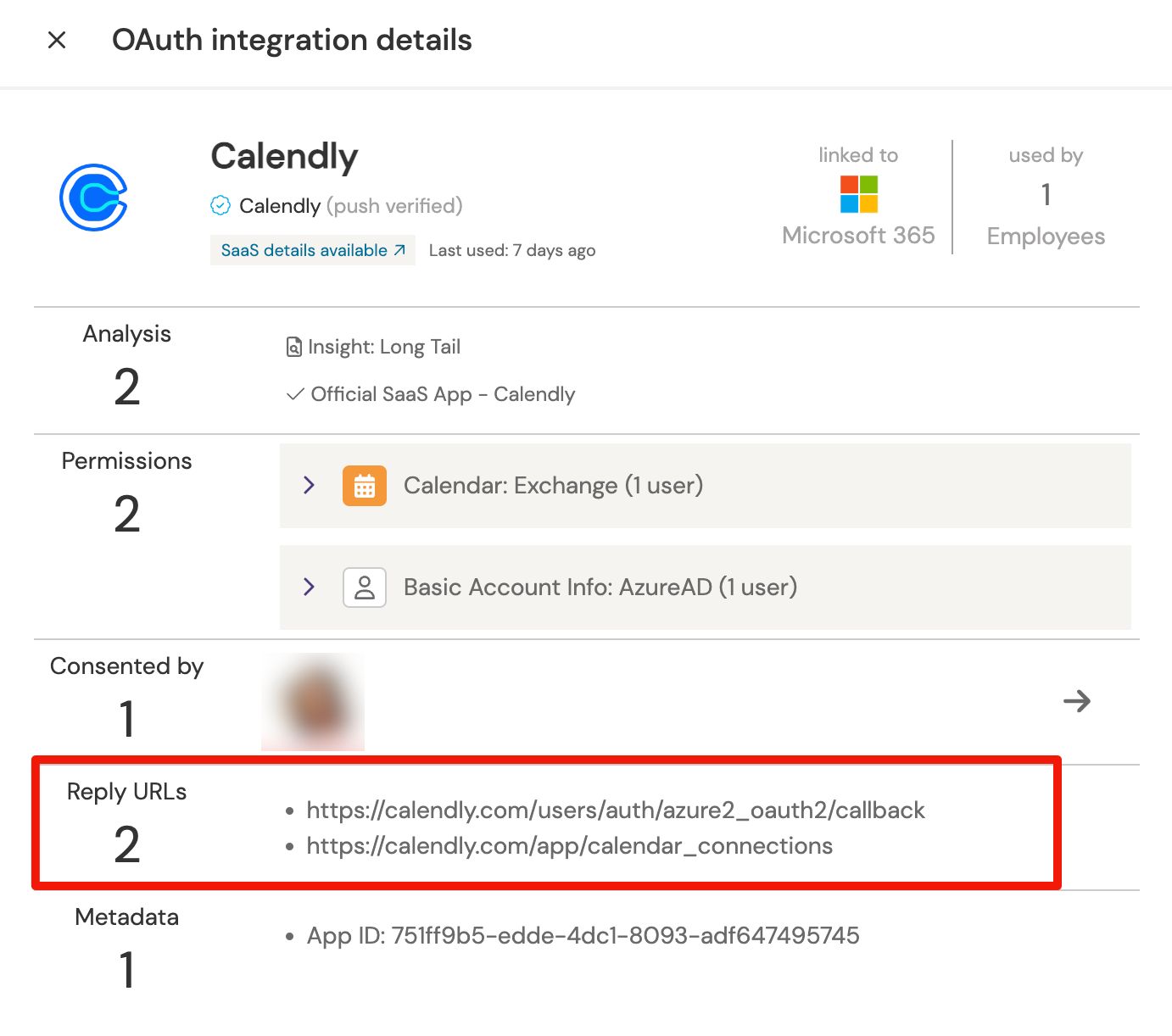Click the 'Employees' label under used by
The height and width of the screenshot is (1036, 1172).
tap(1046, 237)
